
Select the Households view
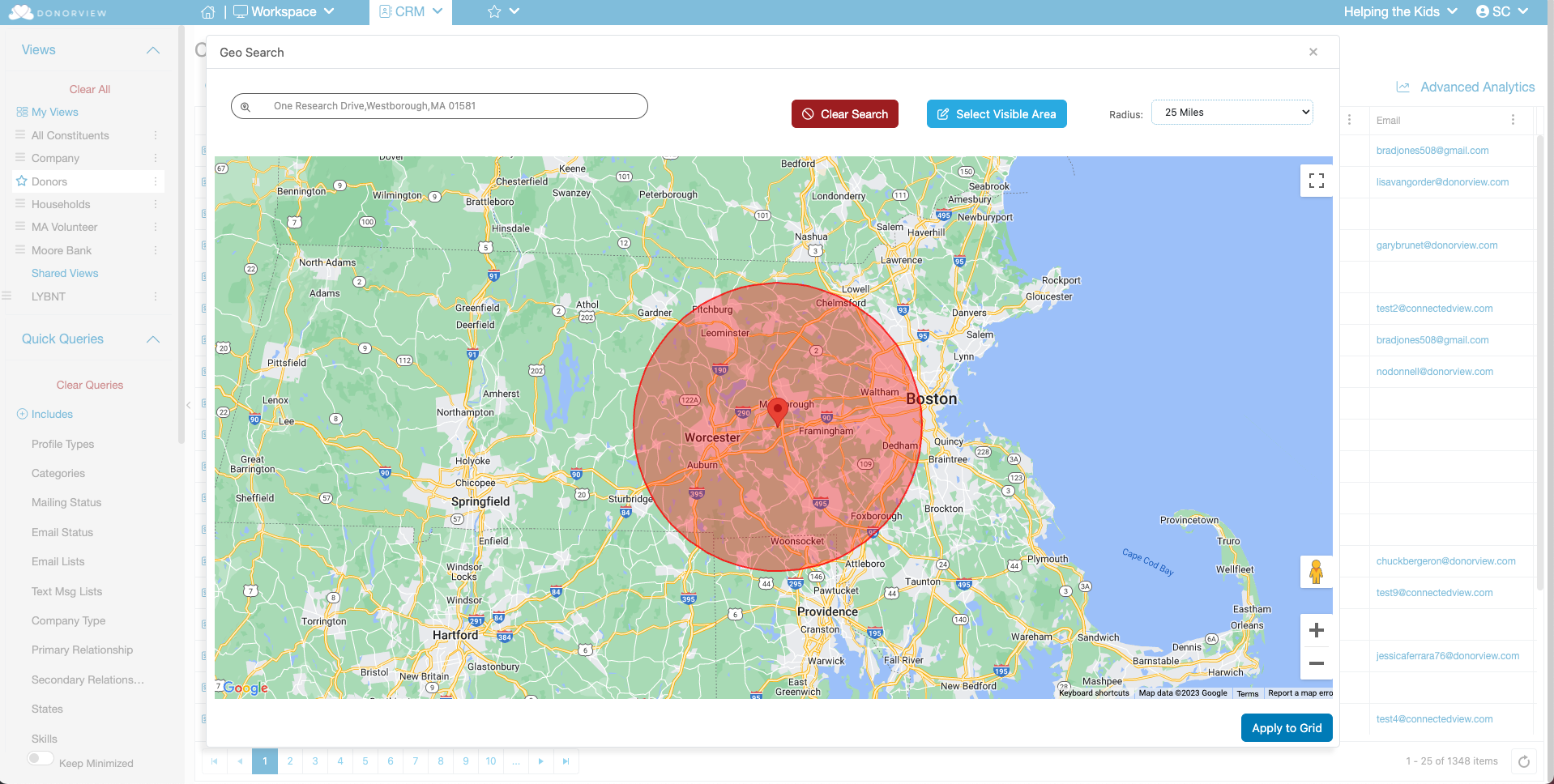point(61,204)
